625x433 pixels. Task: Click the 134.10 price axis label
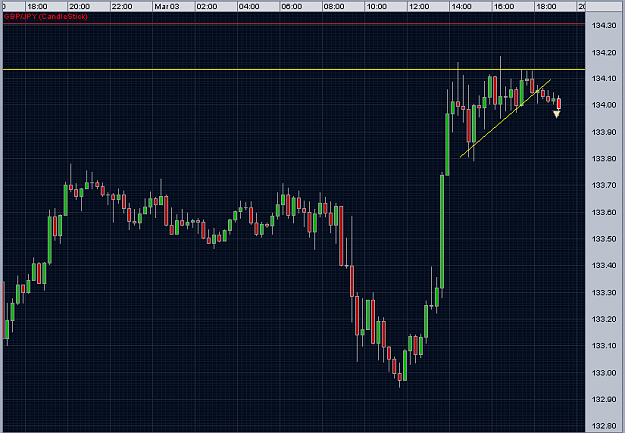click(604, 79)
